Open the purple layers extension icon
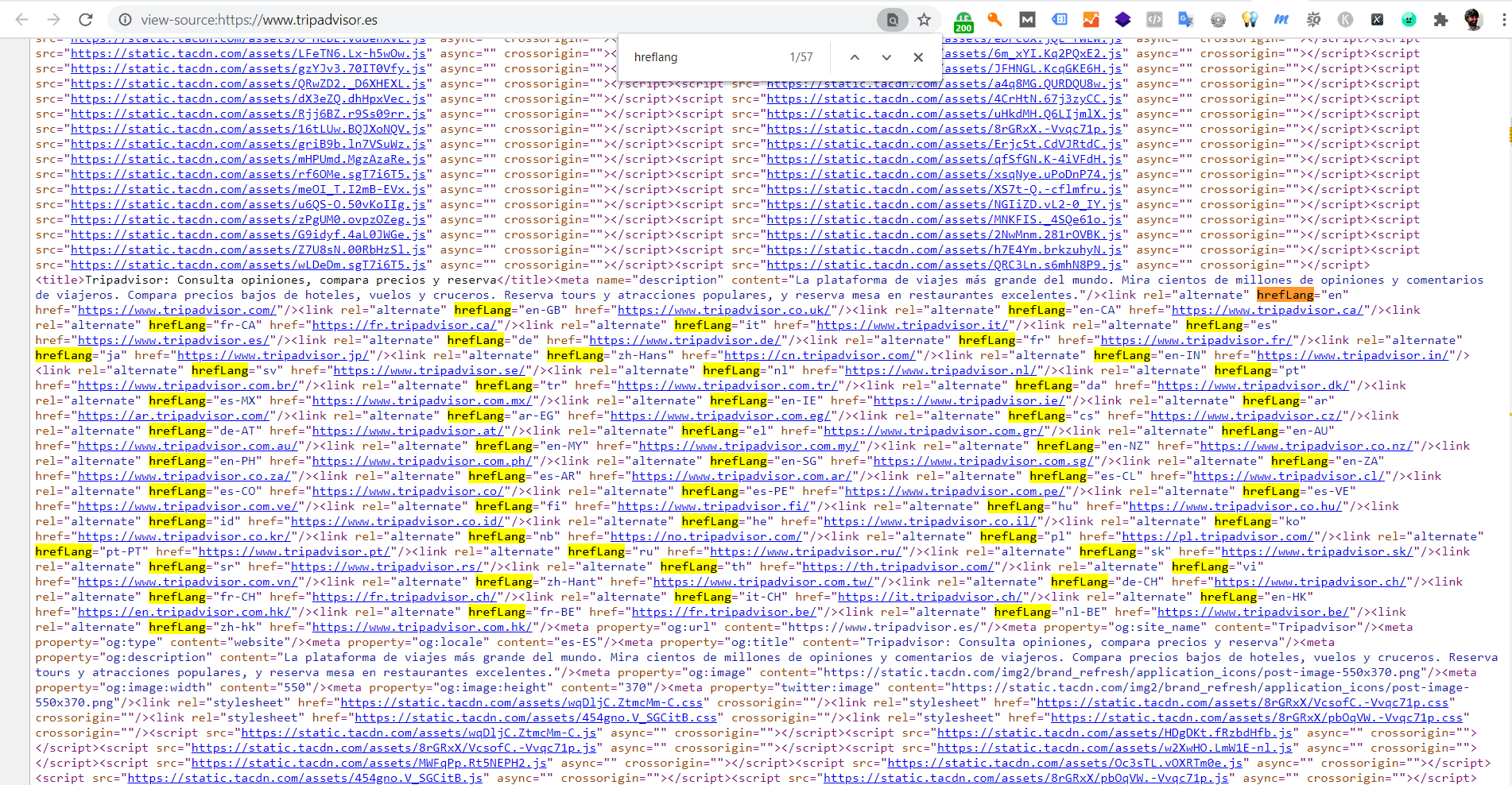This screenshot has height=785, width=1512. pyautogui.click(x=1122, y=20)
